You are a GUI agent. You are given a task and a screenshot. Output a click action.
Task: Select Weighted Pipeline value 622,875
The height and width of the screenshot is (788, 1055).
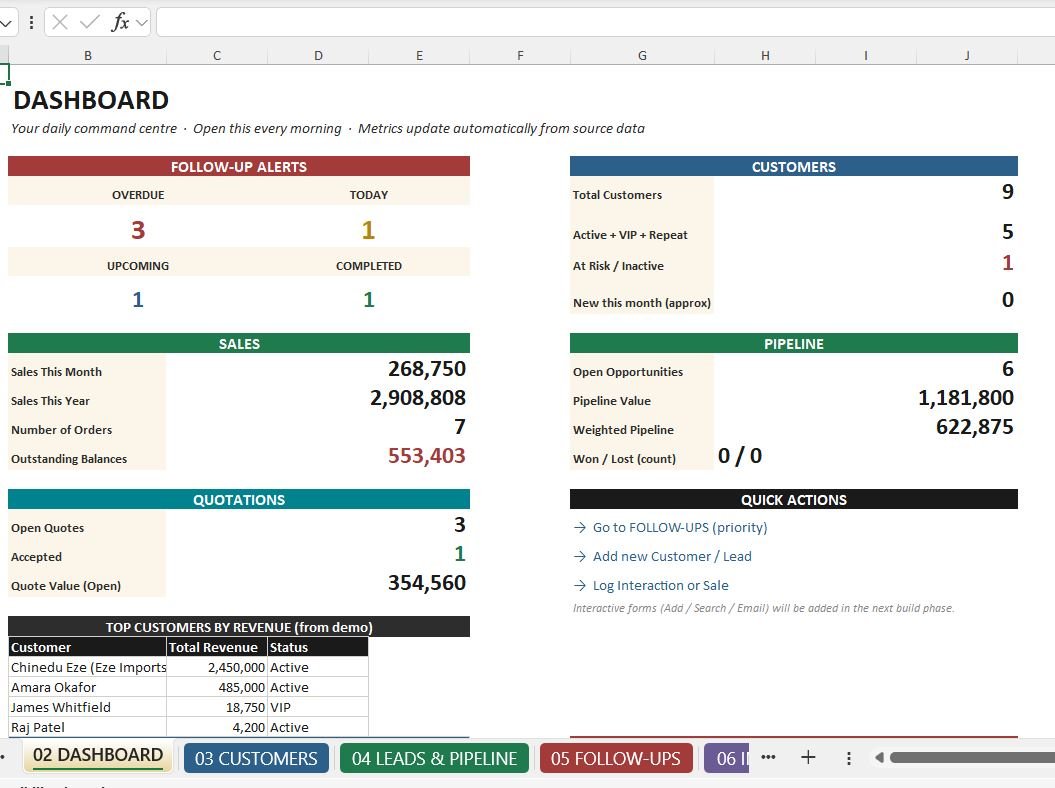coord(974,427)
